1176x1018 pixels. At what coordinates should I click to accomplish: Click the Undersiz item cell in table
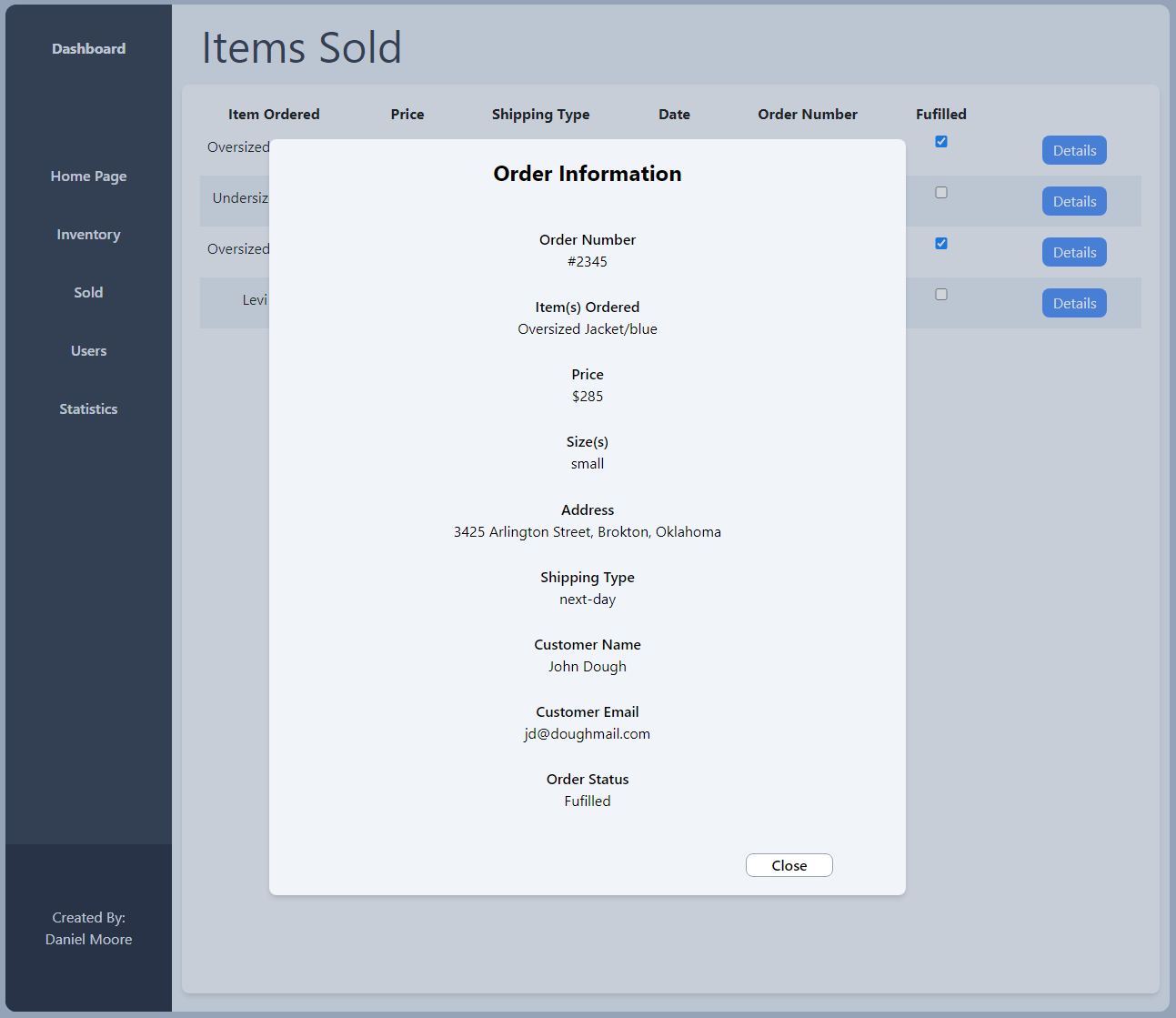point(240,198)
